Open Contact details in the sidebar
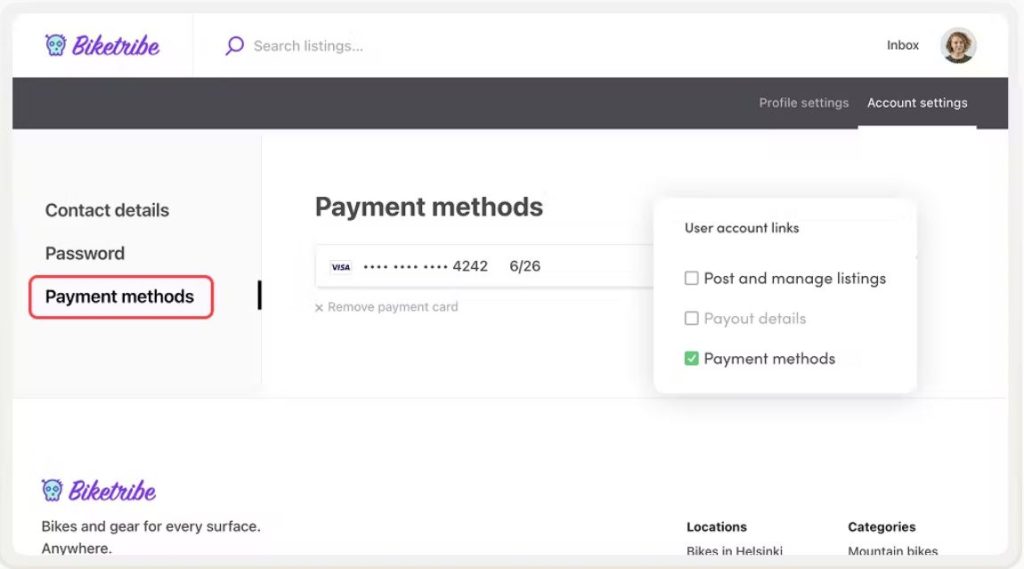 (x=107, y=210)
